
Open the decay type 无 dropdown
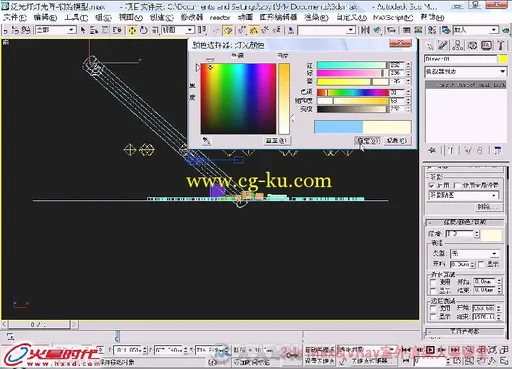pyautogui.click(x=474, y=254)
